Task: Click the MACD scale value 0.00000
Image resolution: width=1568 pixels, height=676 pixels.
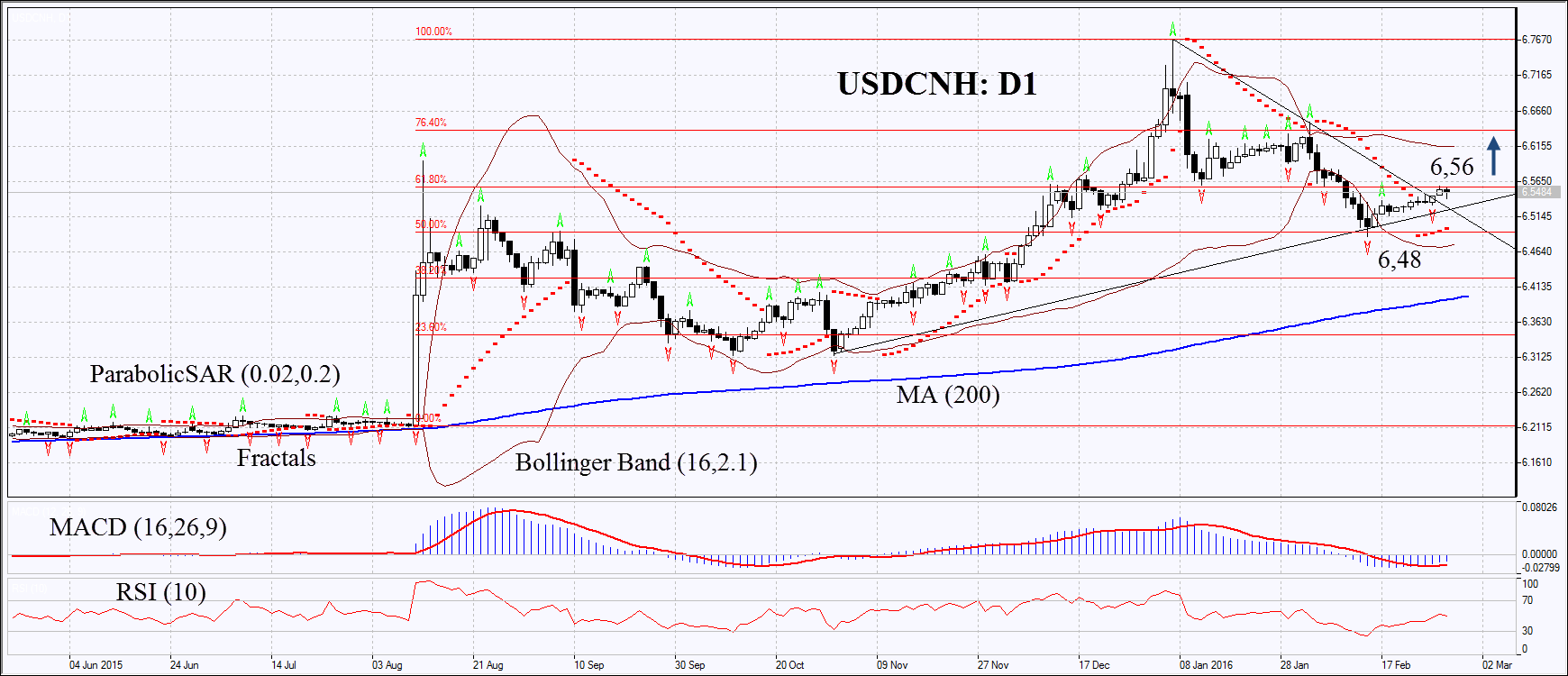Action: coord(1539,554)
